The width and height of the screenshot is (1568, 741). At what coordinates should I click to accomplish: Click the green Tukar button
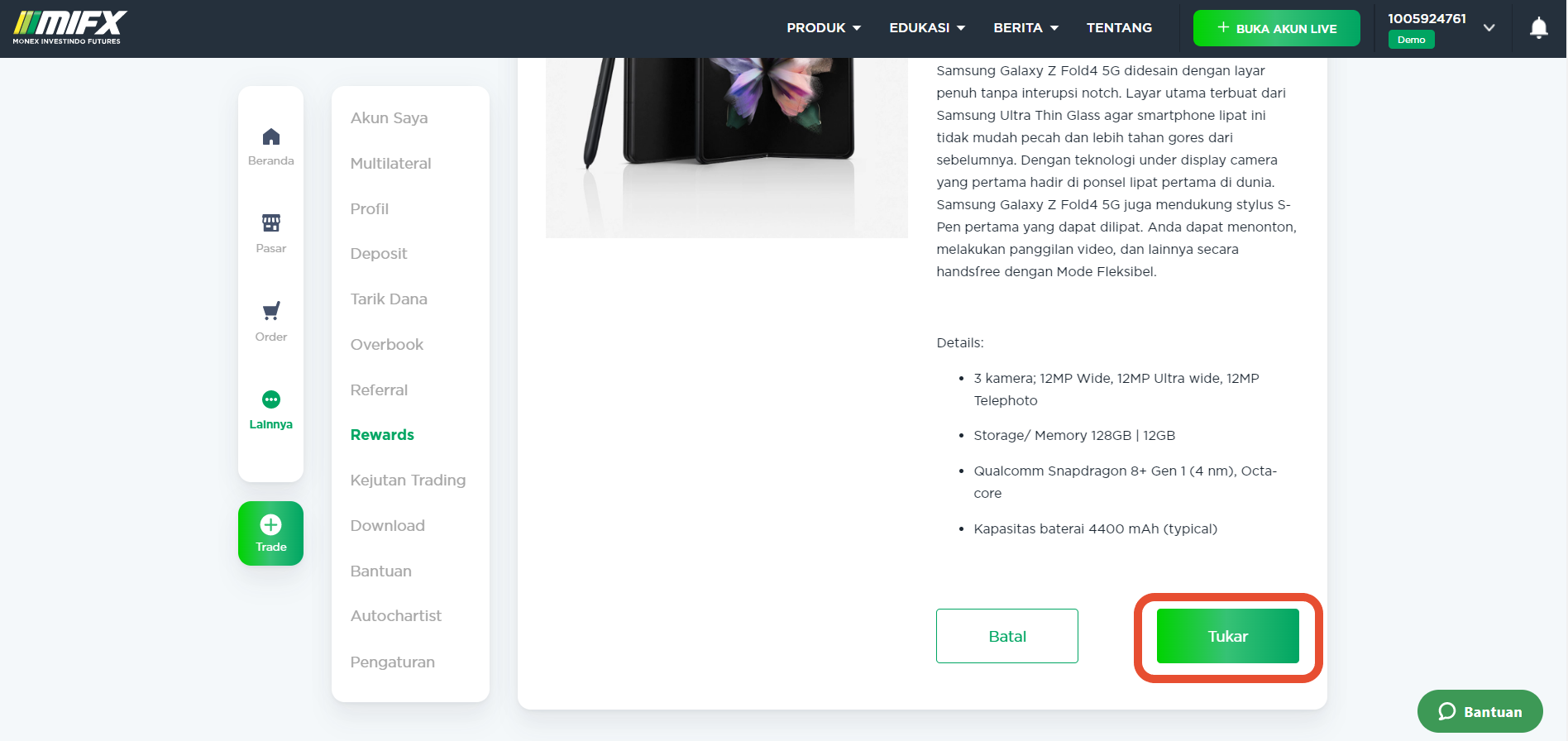click(x=1227, y=636)
